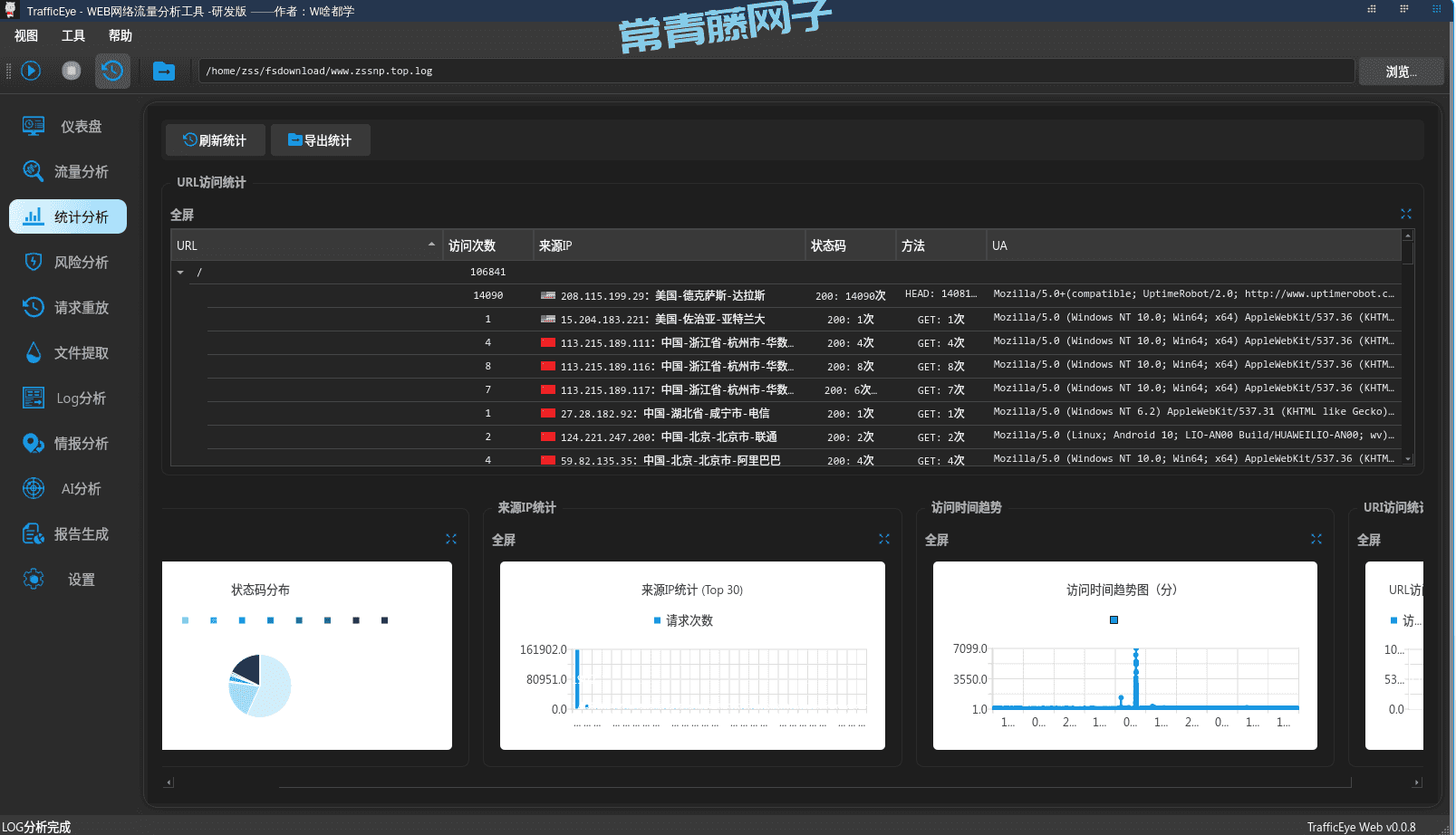Click the 浏览 browse button

click(x=1401, y=72)
